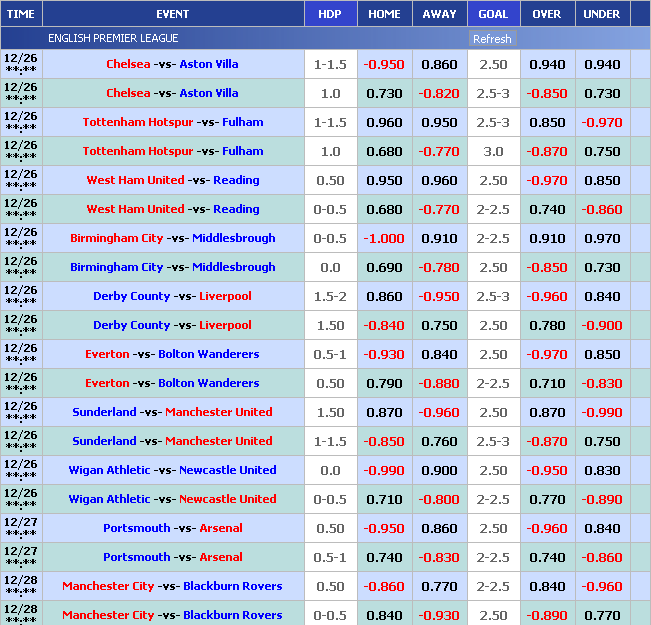Choose over odds -0.960 for Portsmouth vs Arsenal

click(x=547, y=528)
